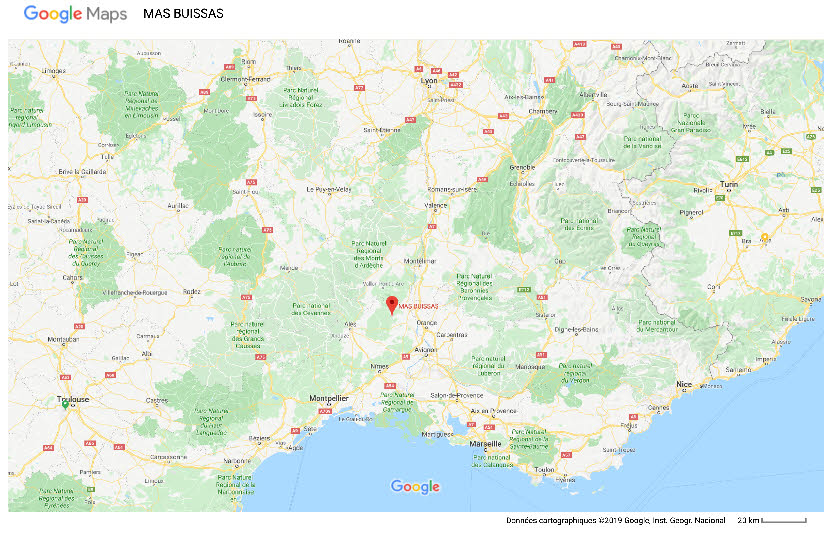Click the red MAS BUISSAS location pin
Image resolution: width=832 pixels, height=540 pixels.
pyautogui.click(x=392, y=304)
